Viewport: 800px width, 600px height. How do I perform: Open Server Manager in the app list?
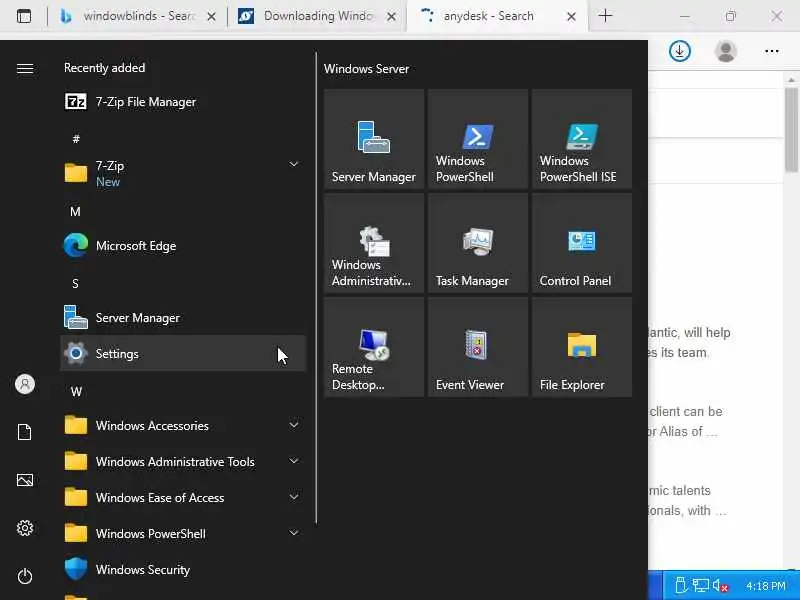183,318
